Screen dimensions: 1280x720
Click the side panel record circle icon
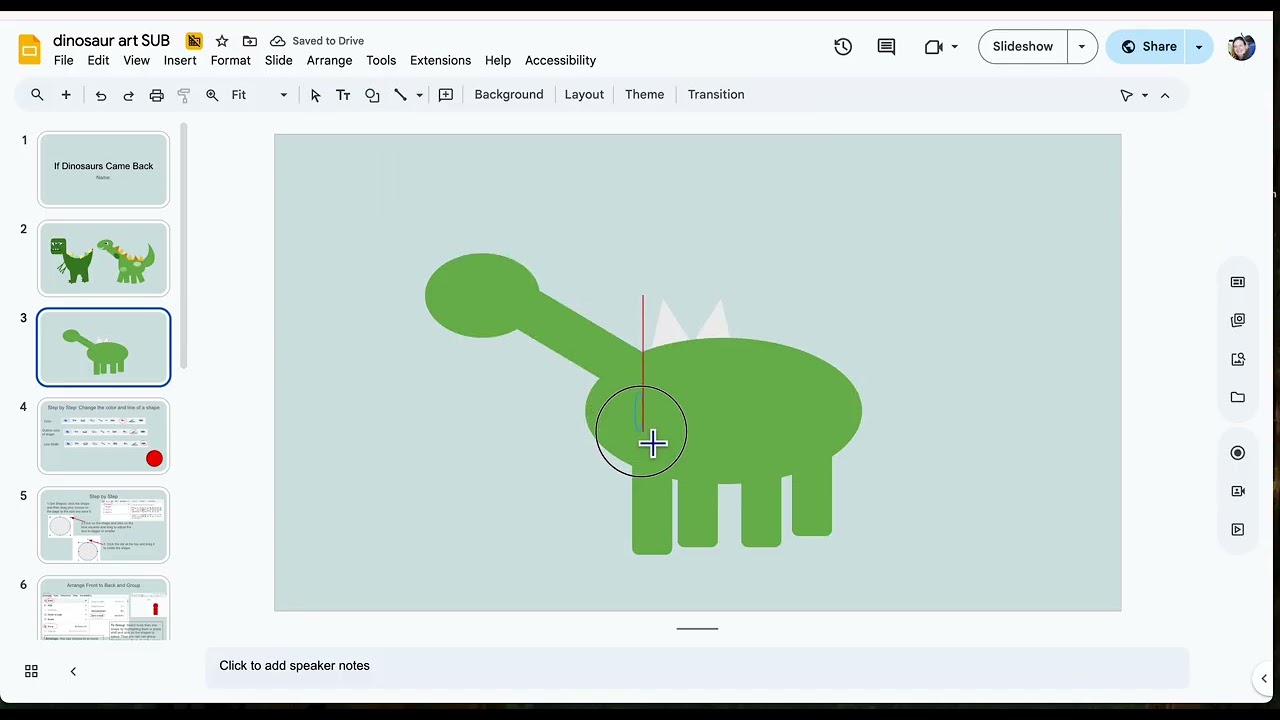1238,453
